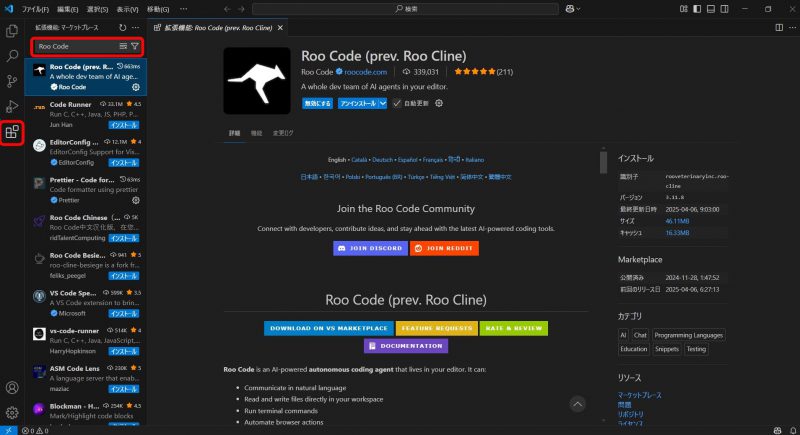This screenshot has height=435, width=800.
Task: Open the overflow menu ellipsis in menu bar
Action: pos(183,9)
